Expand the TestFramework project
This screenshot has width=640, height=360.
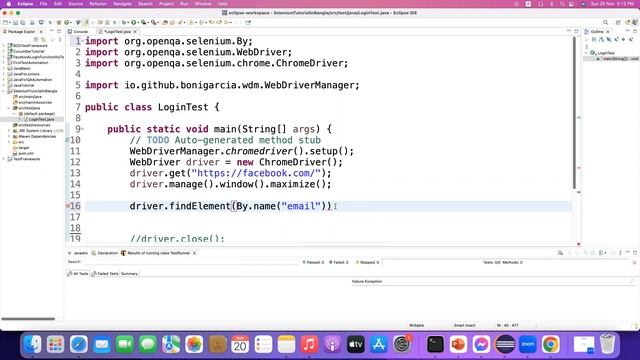point(4,159)
